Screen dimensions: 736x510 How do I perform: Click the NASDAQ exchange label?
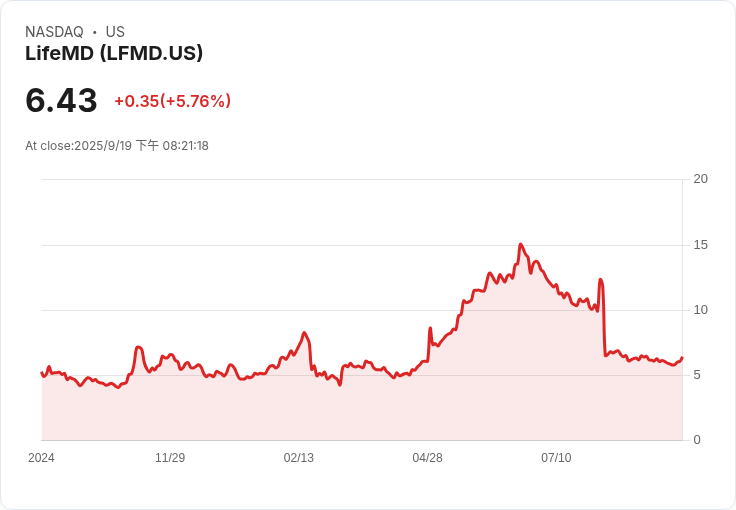point(54,32)
